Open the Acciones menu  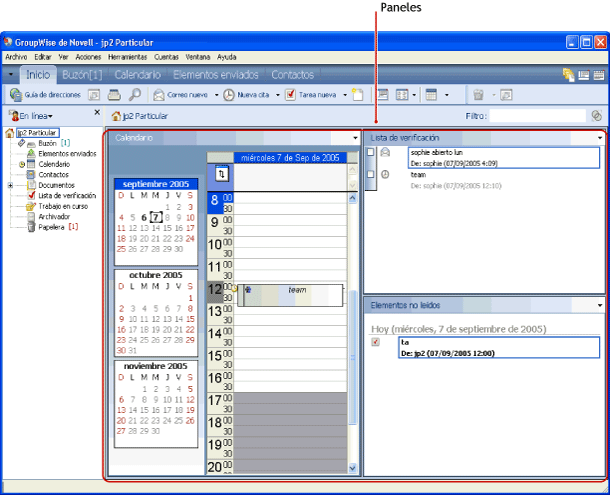tap(88, 57)
